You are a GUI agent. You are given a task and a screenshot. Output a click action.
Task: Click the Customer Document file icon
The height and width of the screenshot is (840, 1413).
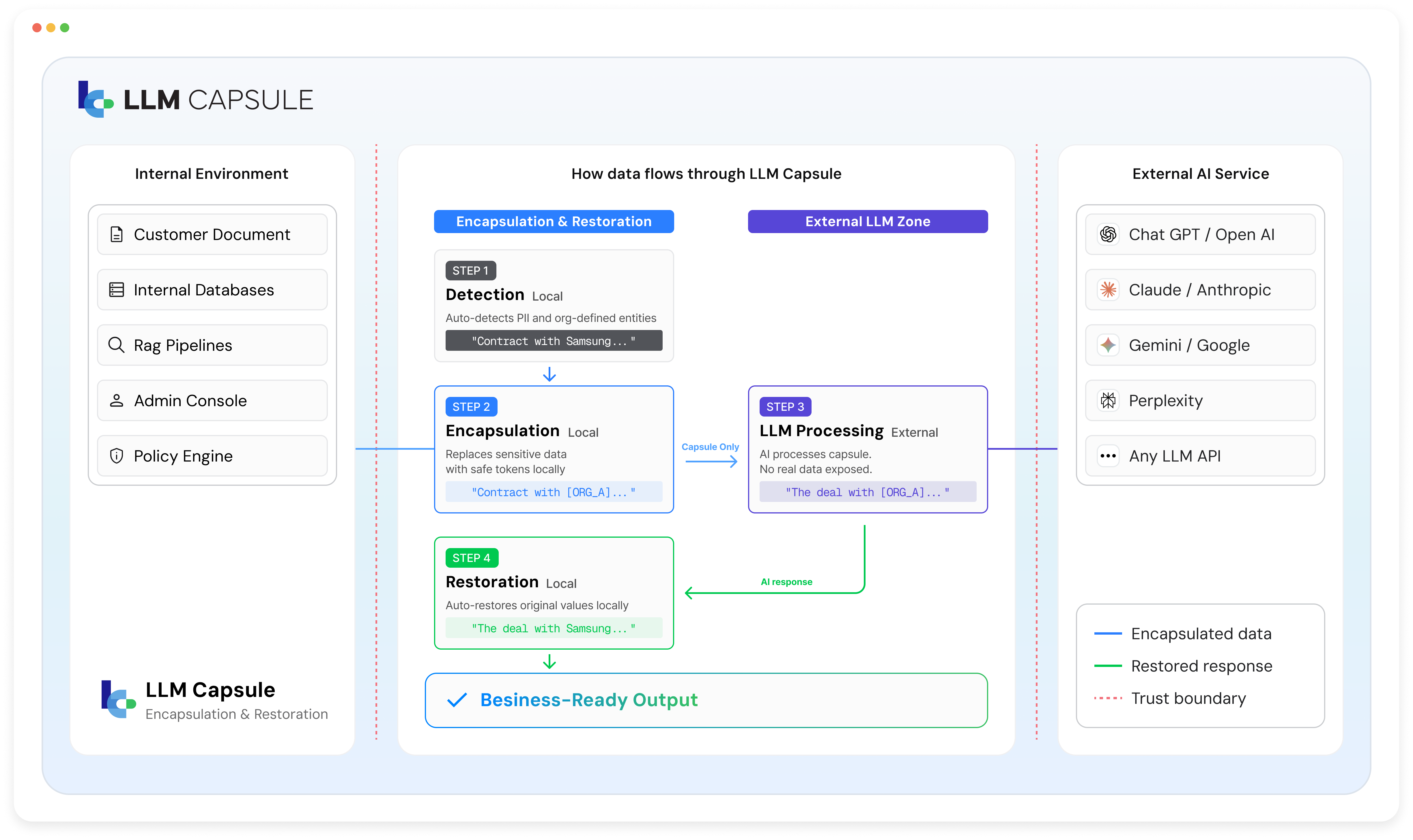(x=117, y=234)
